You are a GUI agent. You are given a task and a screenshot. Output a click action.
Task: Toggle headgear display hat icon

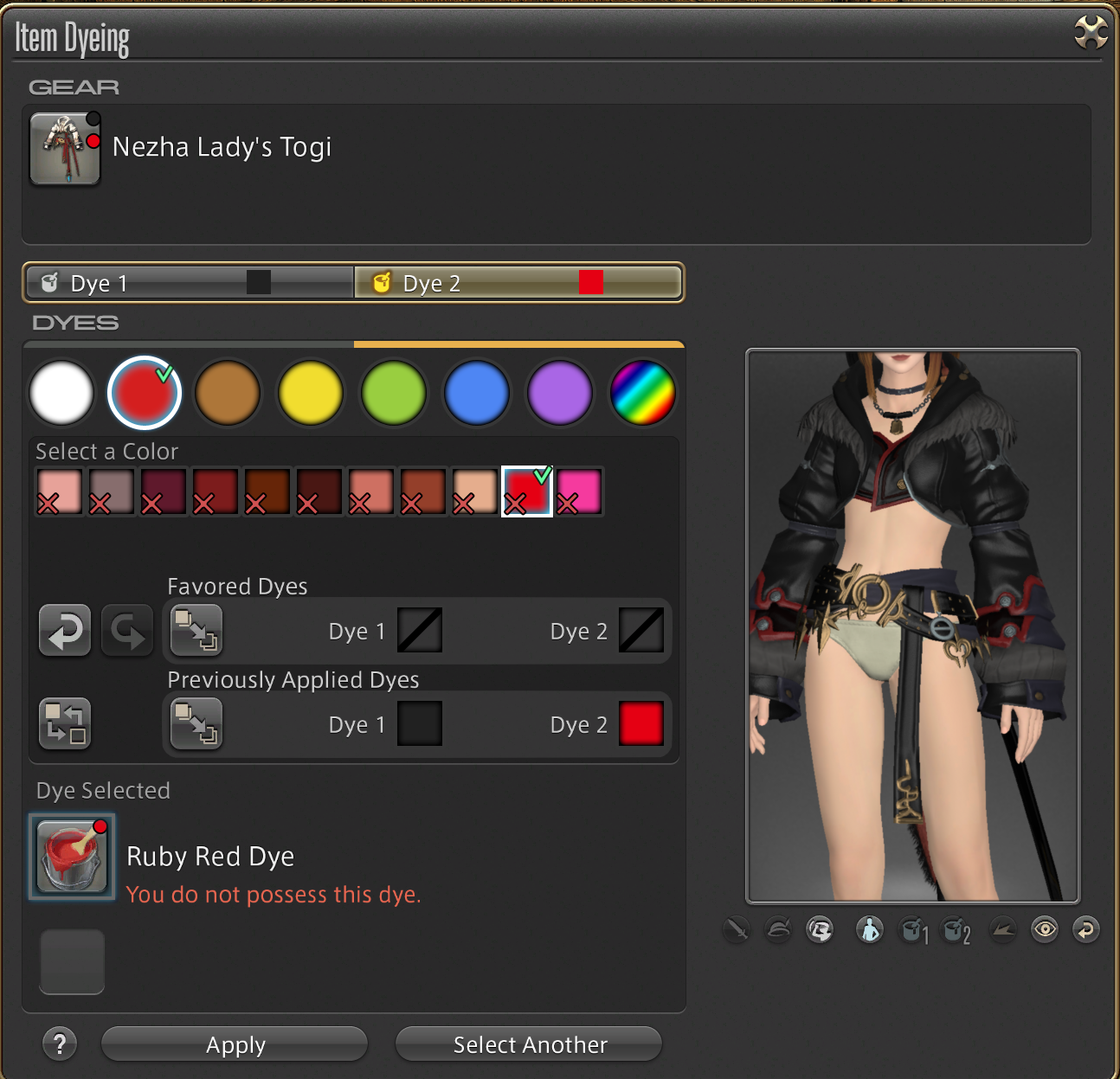point(778,930)
